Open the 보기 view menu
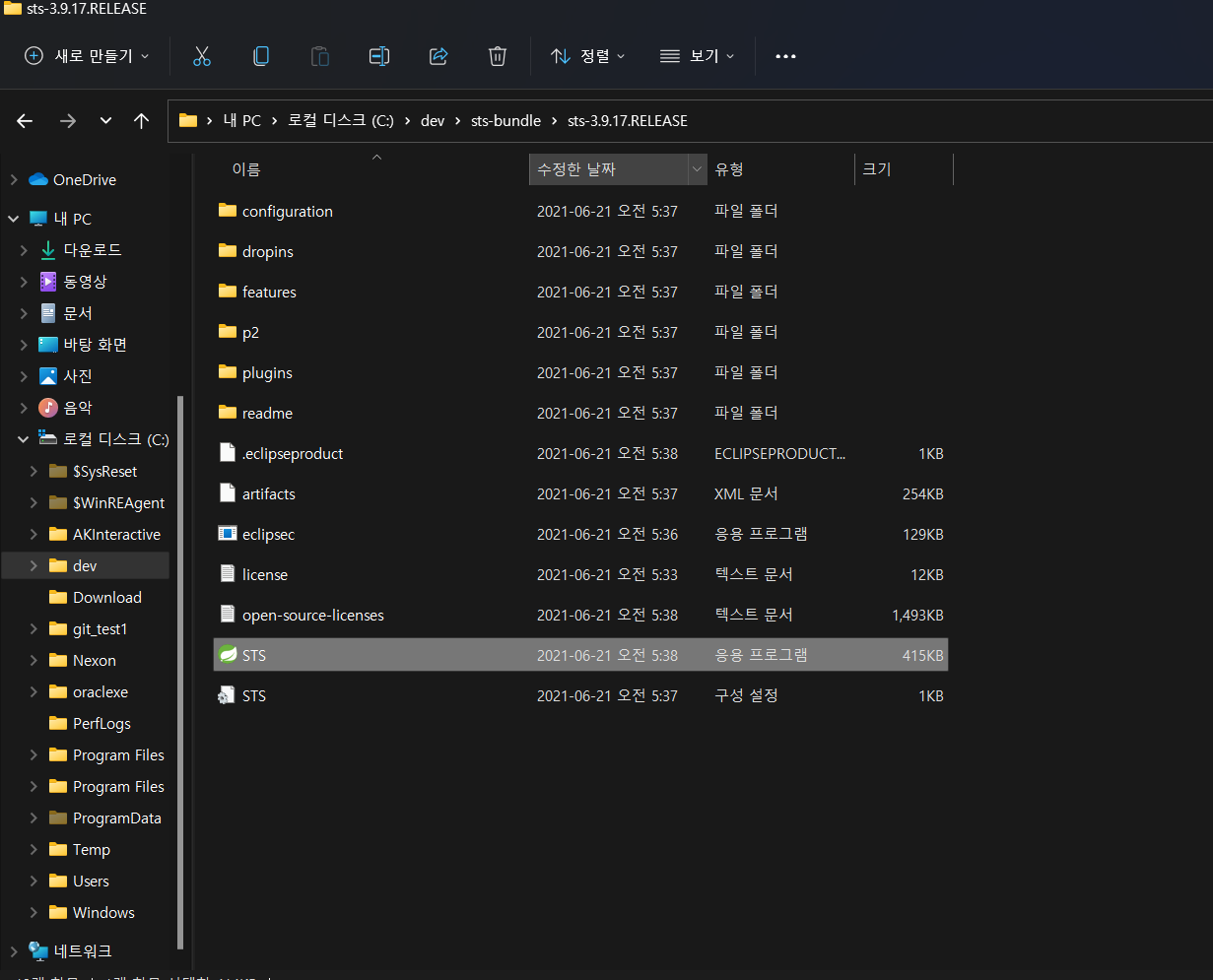Image resolution: width=1213 pixels, height=980 pixels. pyautogui.click(x=698, y=56)
